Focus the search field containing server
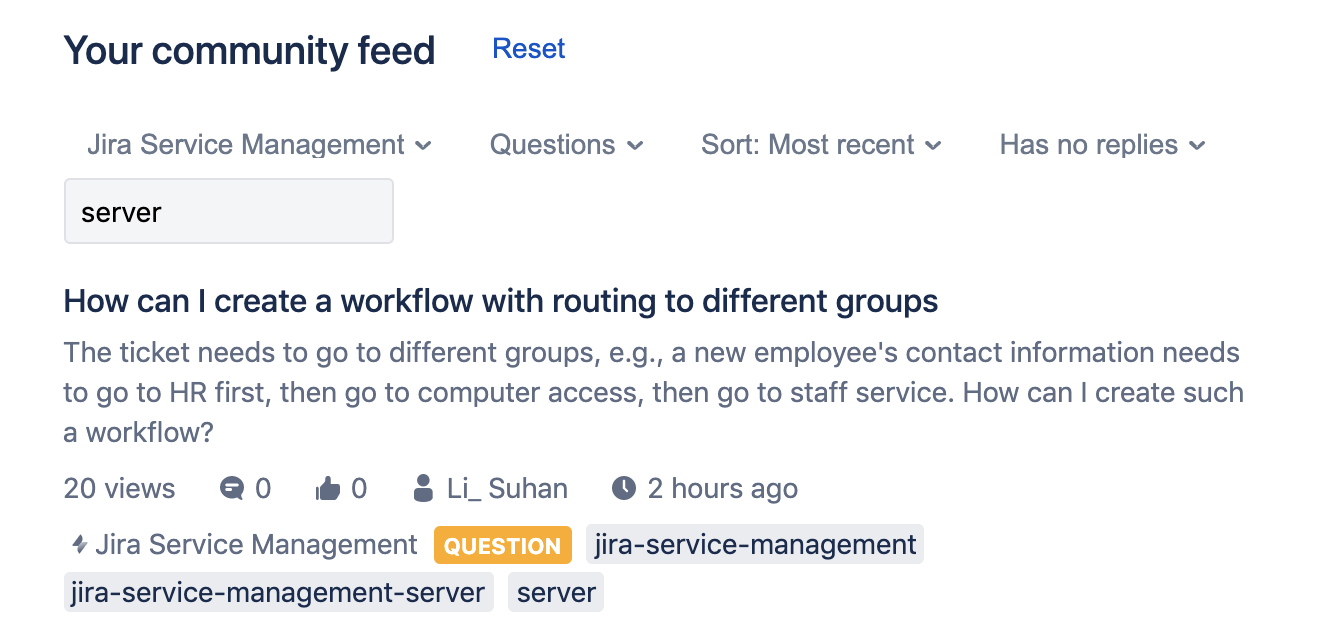Image resolution: width=1334 pixels, height=638 pixels. 229,211
